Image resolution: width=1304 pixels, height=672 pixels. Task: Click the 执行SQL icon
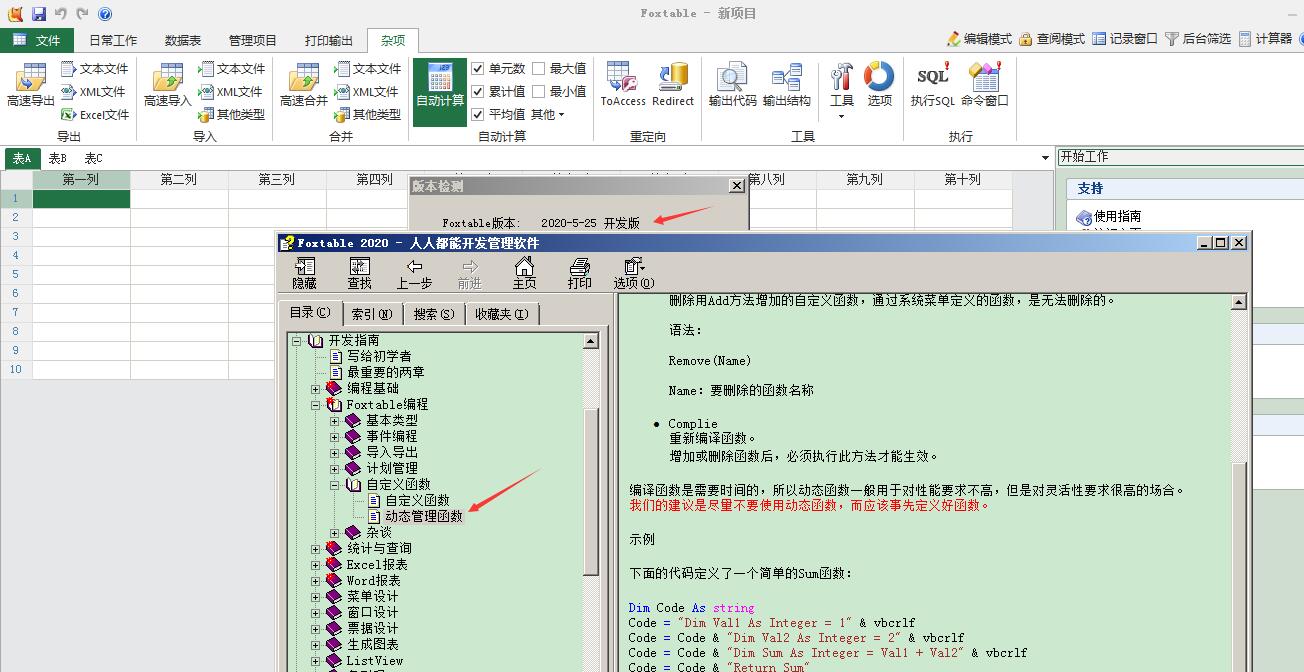click(932, 86)
